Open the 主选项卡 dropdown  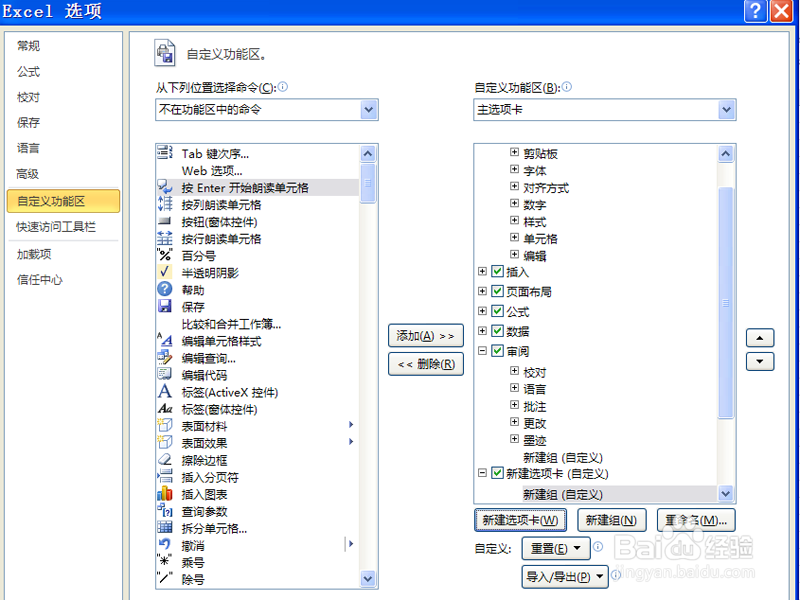(726, 110)
